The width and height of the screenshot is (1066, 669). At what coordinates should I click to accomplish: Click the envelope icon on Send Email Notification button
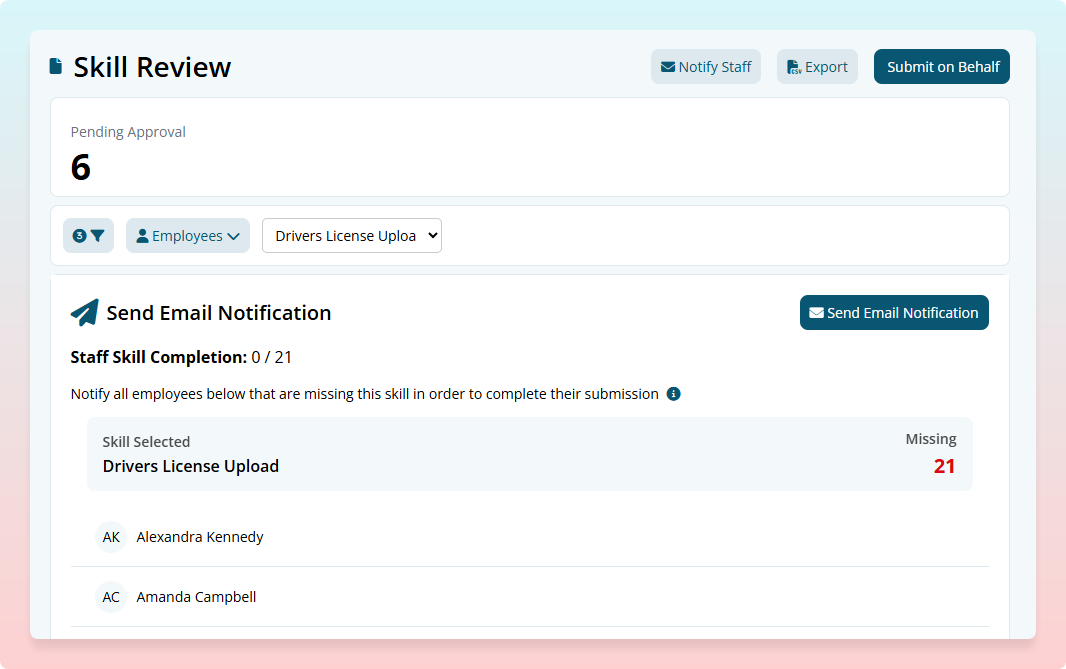point(818,312)
